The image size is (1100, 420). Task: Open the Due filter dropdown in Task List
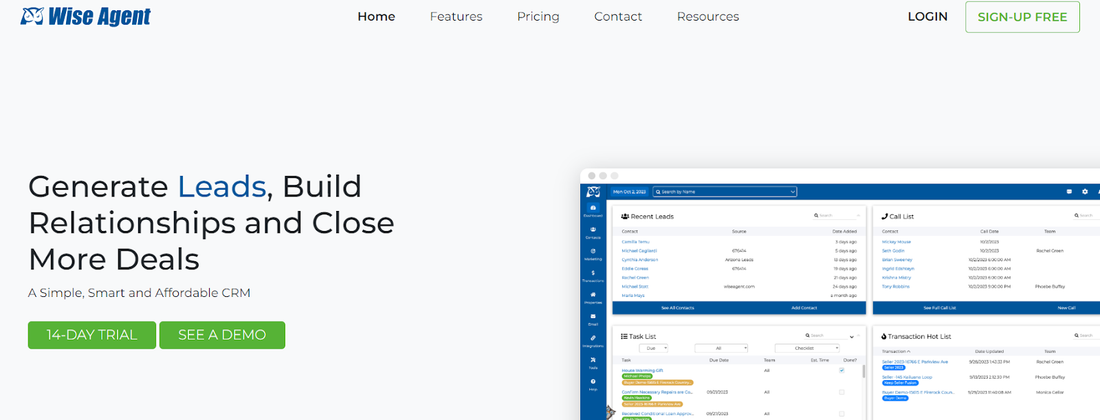654,348
